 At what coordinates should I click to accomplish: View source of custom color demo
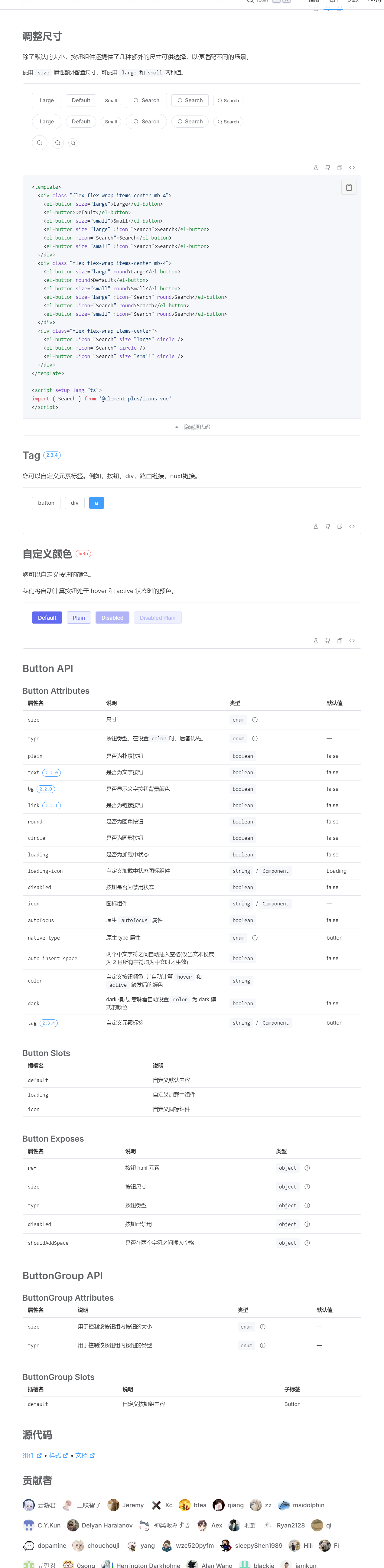[352, 640]
